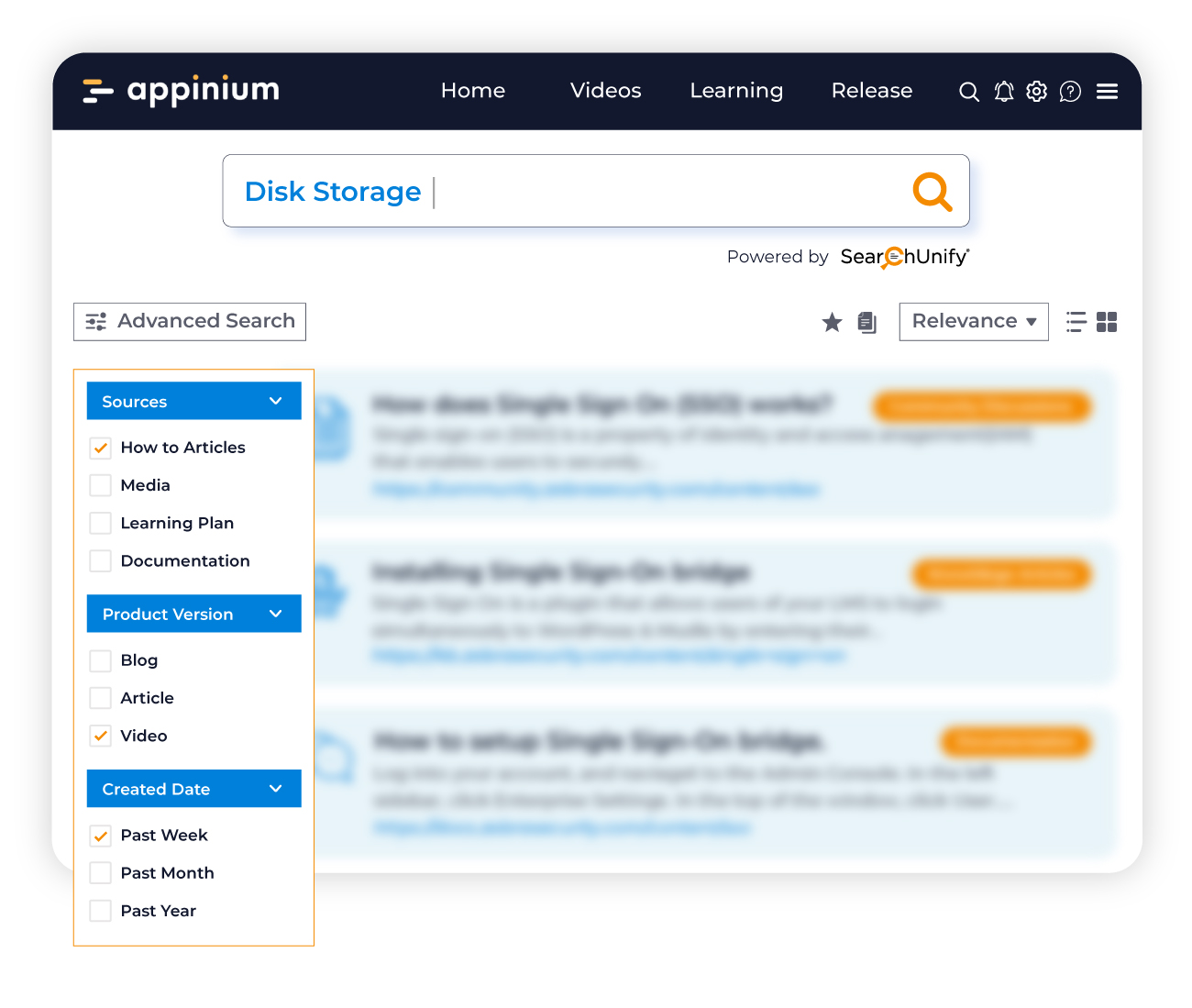Check the Past Month checkbox
1192x1008 pixels.
[x=101, y=873]
